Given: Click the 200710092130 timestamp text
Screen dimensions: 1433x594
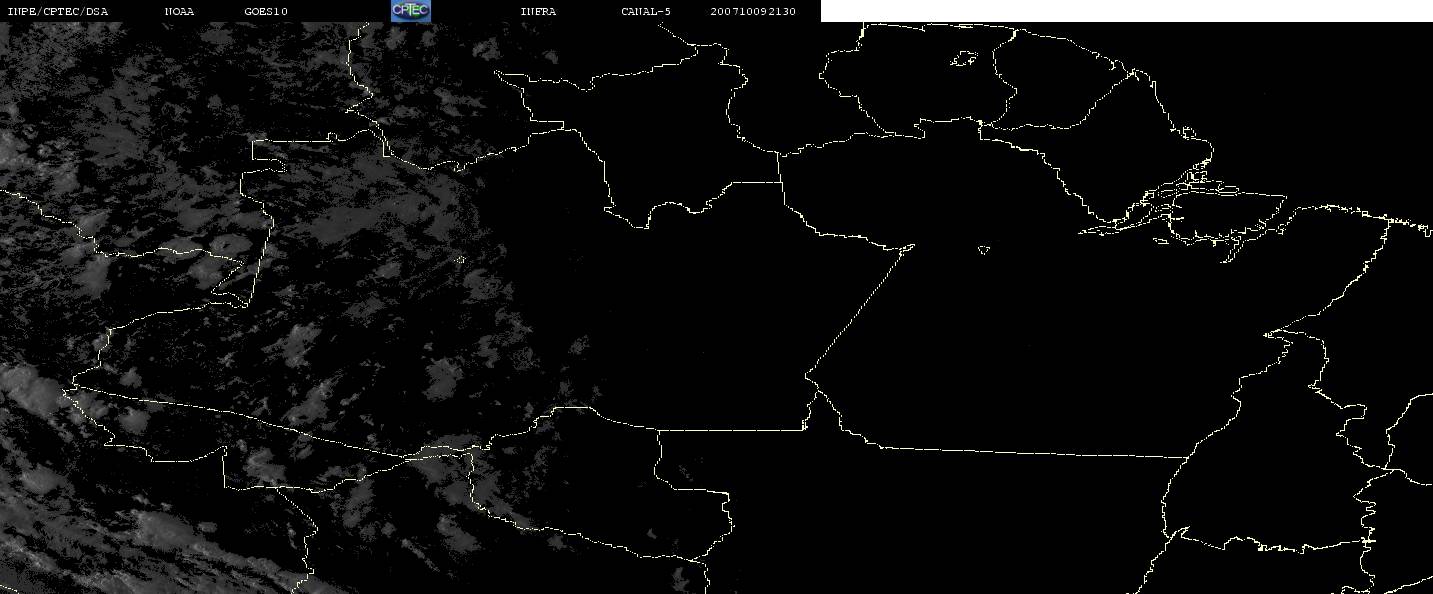Looking at the screenshot, I should pyautogui.click(x=753, y=12).
